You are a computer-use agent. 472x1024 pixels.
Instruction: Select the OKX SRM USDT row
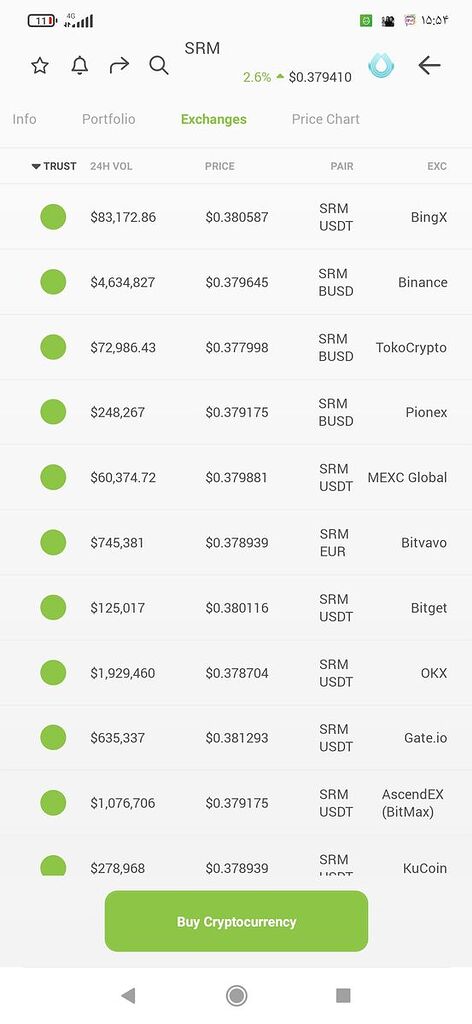(x=236, y=673)
